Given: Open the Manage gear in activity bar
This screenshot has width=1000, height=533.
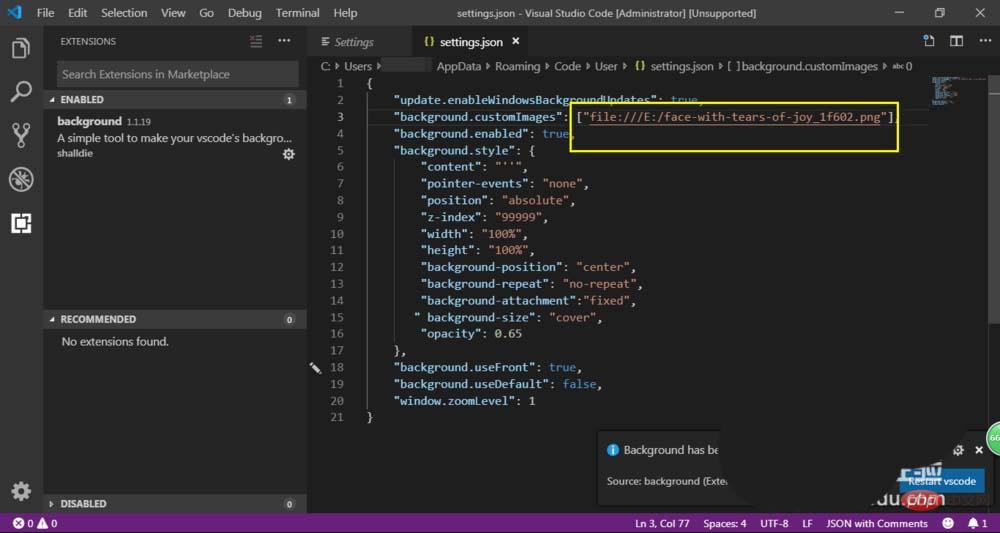Looking at the screenshot, I should click(x=21, y=491).
